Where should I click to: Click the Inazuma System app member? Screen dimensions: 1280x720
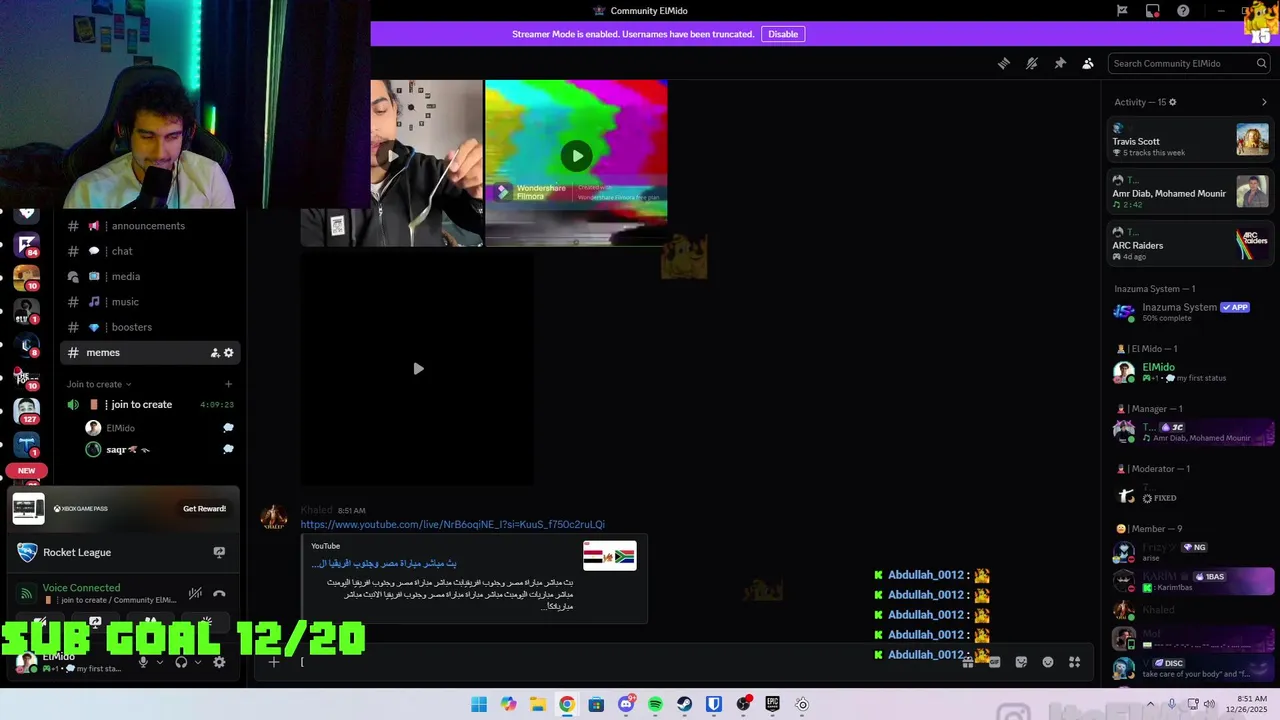pos(1190,312)
